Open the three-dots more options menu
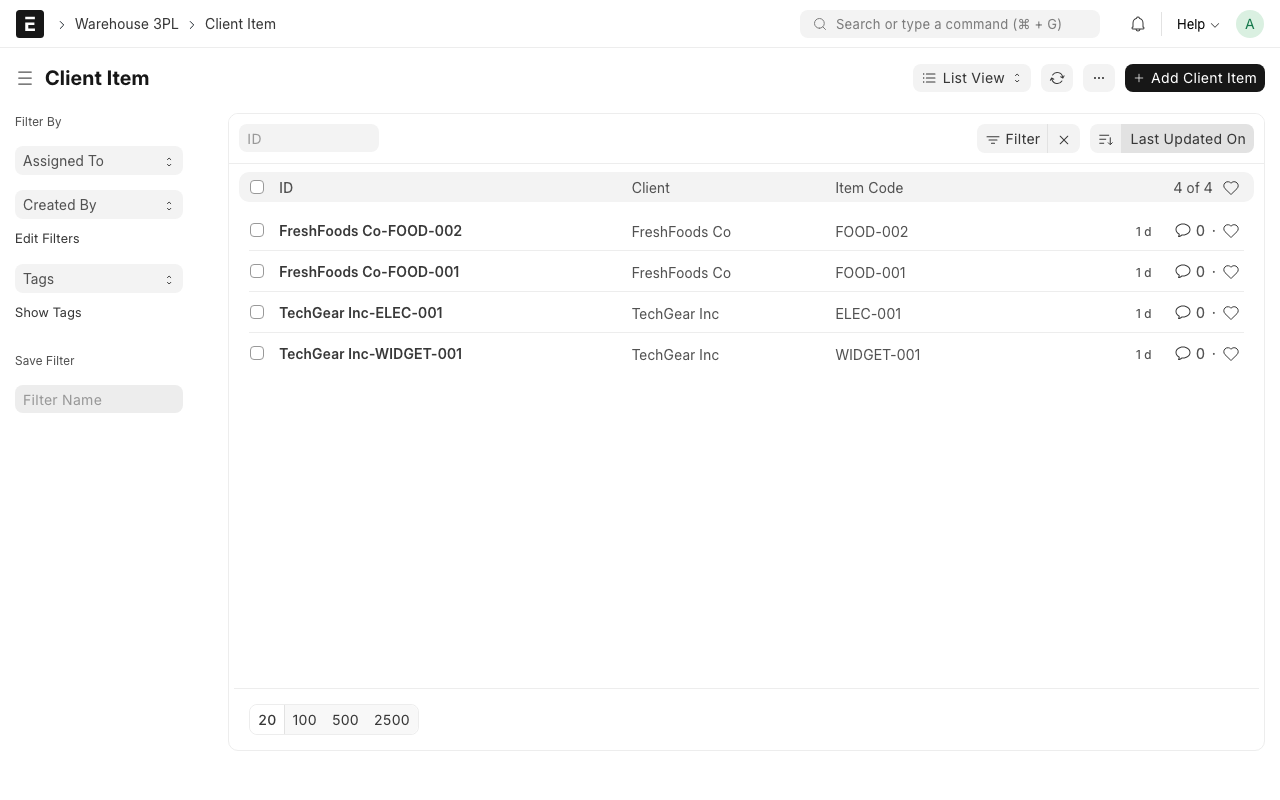 coord(1098,78)
